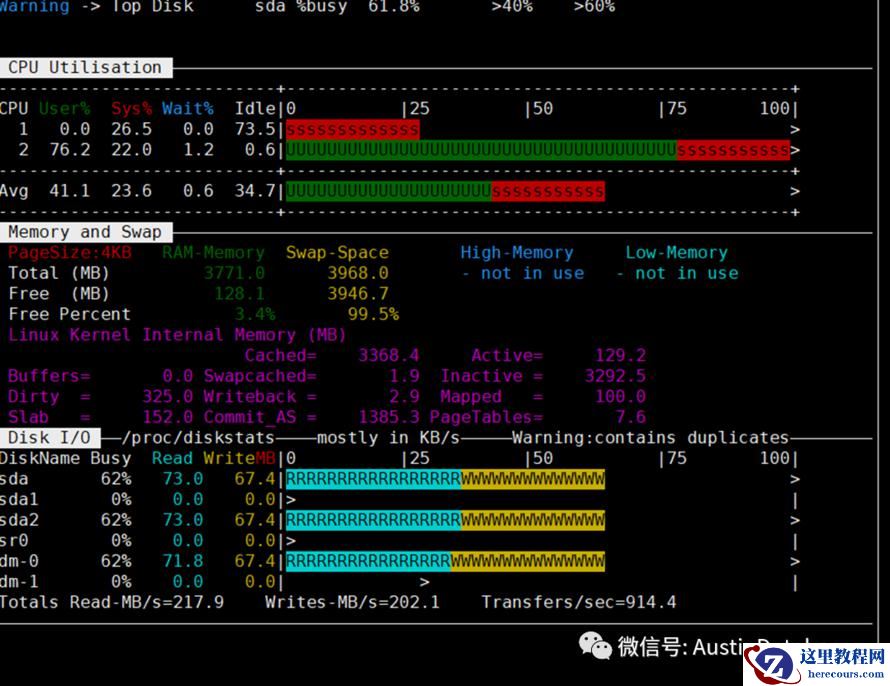Select the sda2 disk name row
This screenshot has width=890, height=686.
pos(19,520)
